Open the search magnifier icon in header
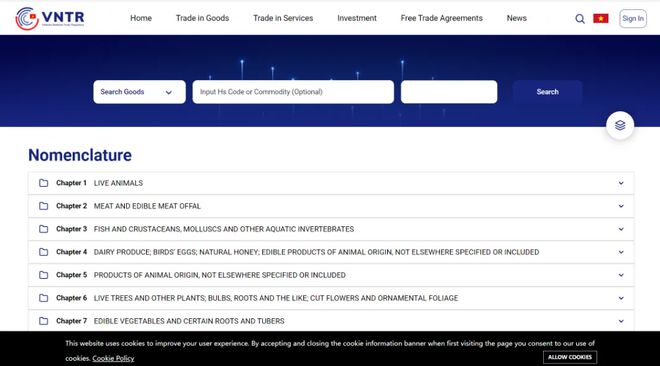This screenshot has width=660, height=366. [580, 19]
